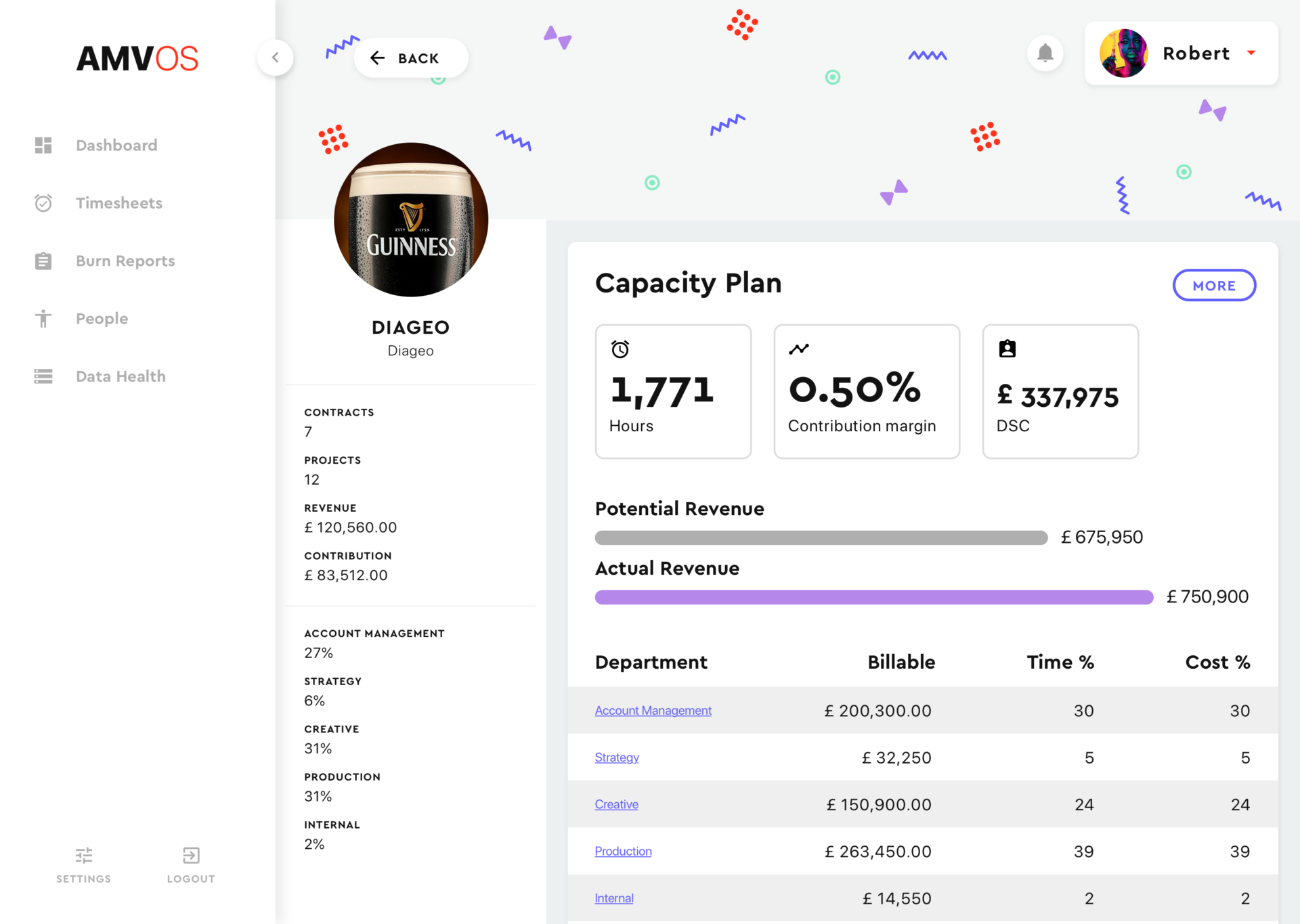Open Account Management department link
Image resolution: width=1300 pixels, height=924 pixels.
click(x=653, y=711)
